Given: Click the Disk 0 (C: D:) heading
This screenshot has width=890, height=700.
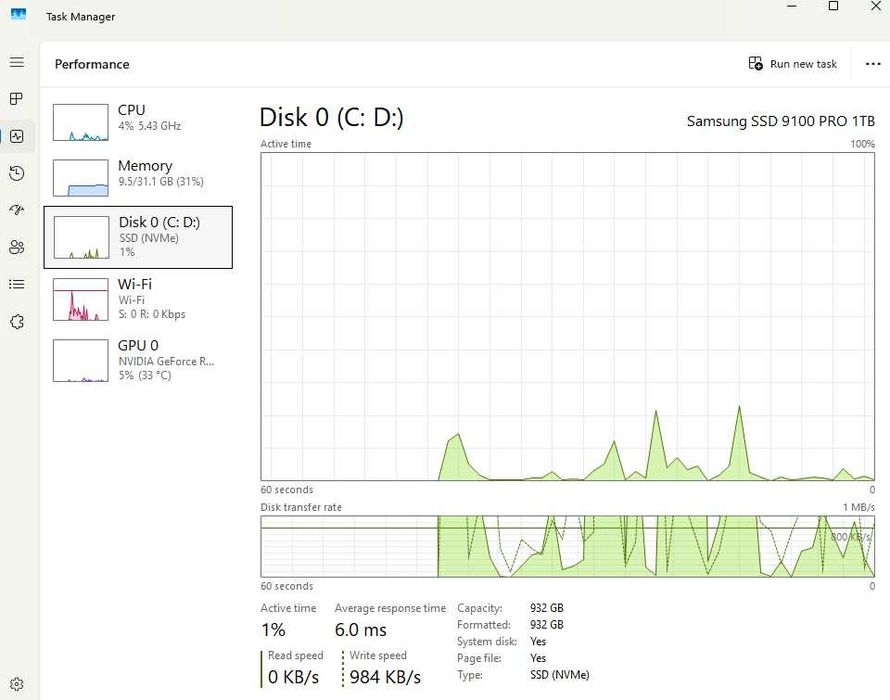Looking at the screenshot, I should tap(331, 118).
